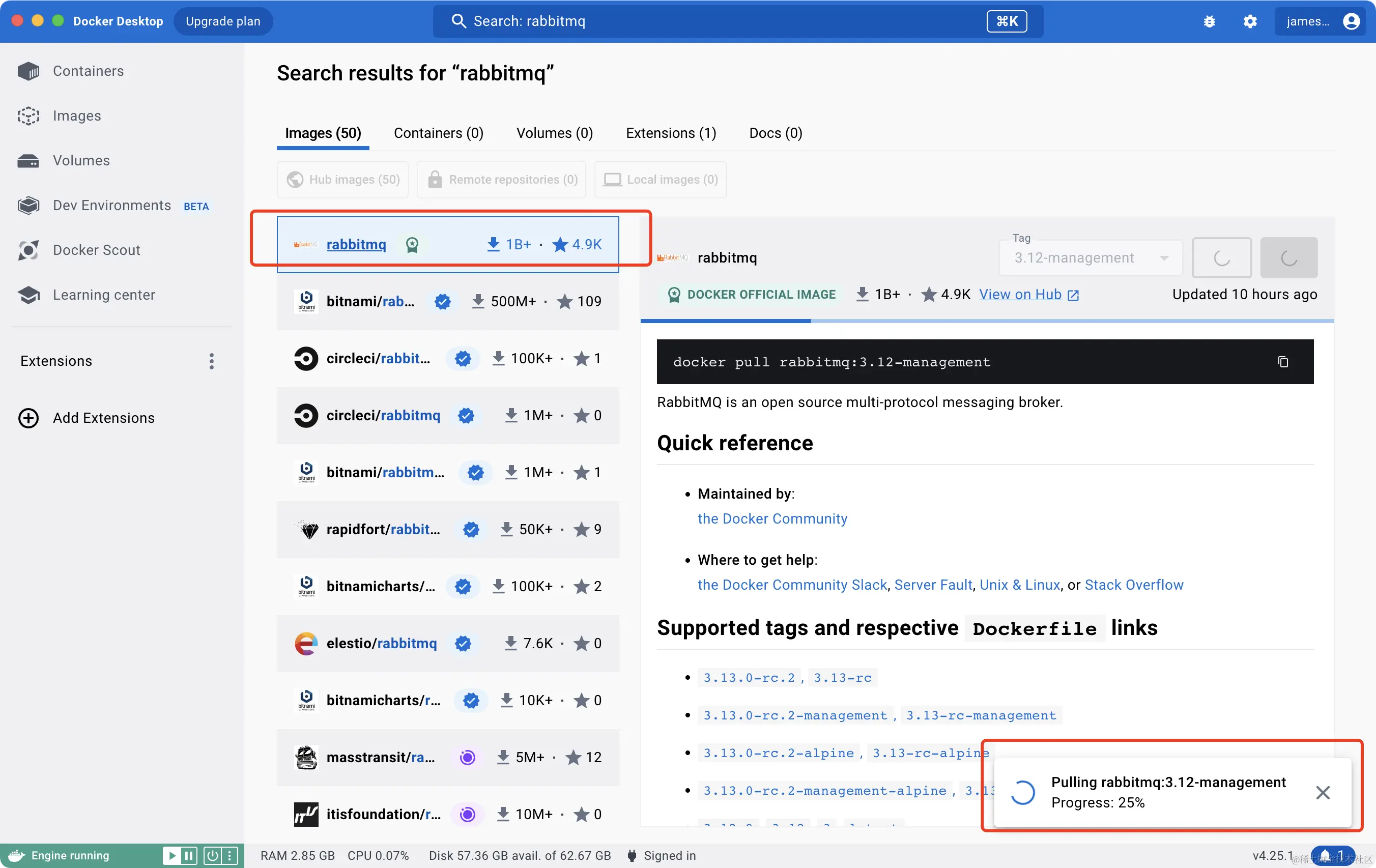Open settings gear in title bar

[1250, 22]
